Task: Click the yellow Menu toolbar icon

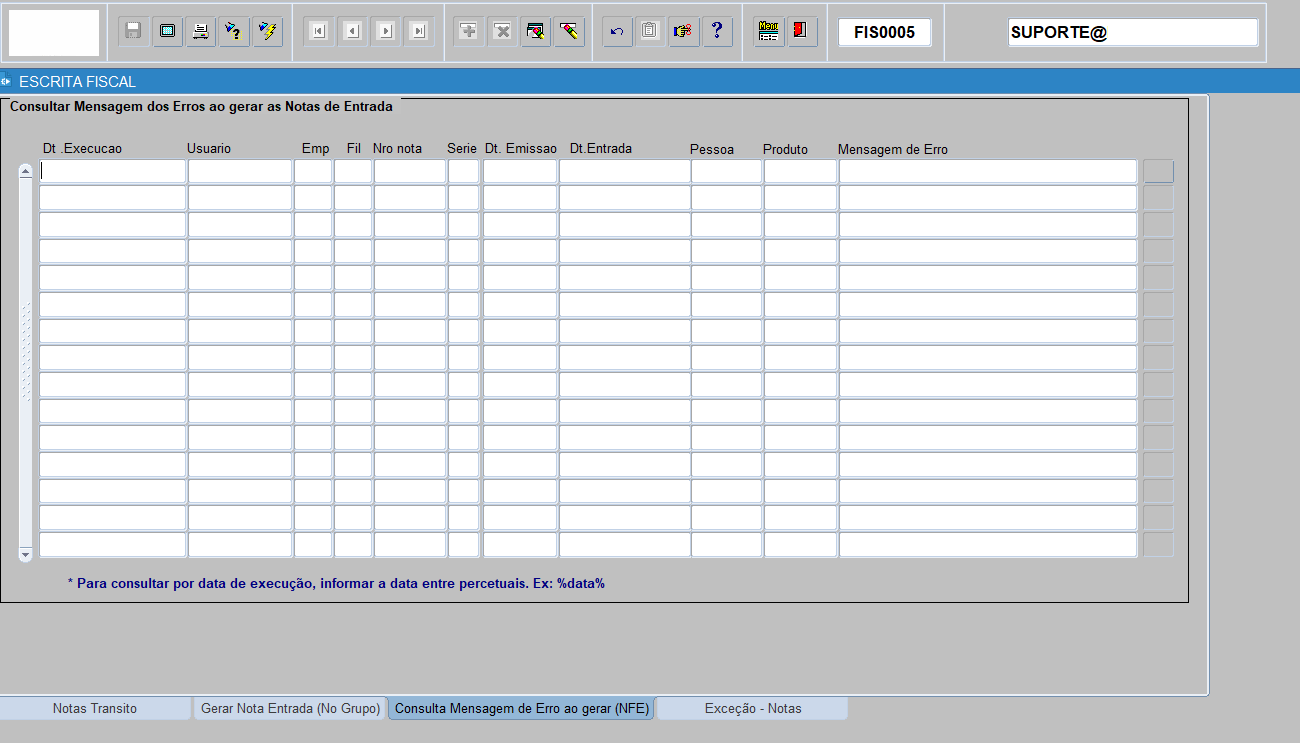Action: [768, 31]
